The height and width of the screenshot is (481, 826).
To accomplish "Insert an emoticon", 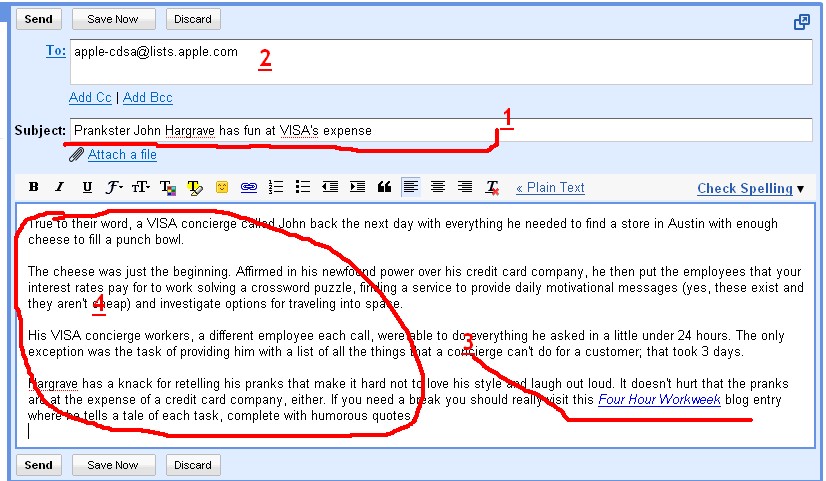I will pyautogui.click(x=222, y=187).
